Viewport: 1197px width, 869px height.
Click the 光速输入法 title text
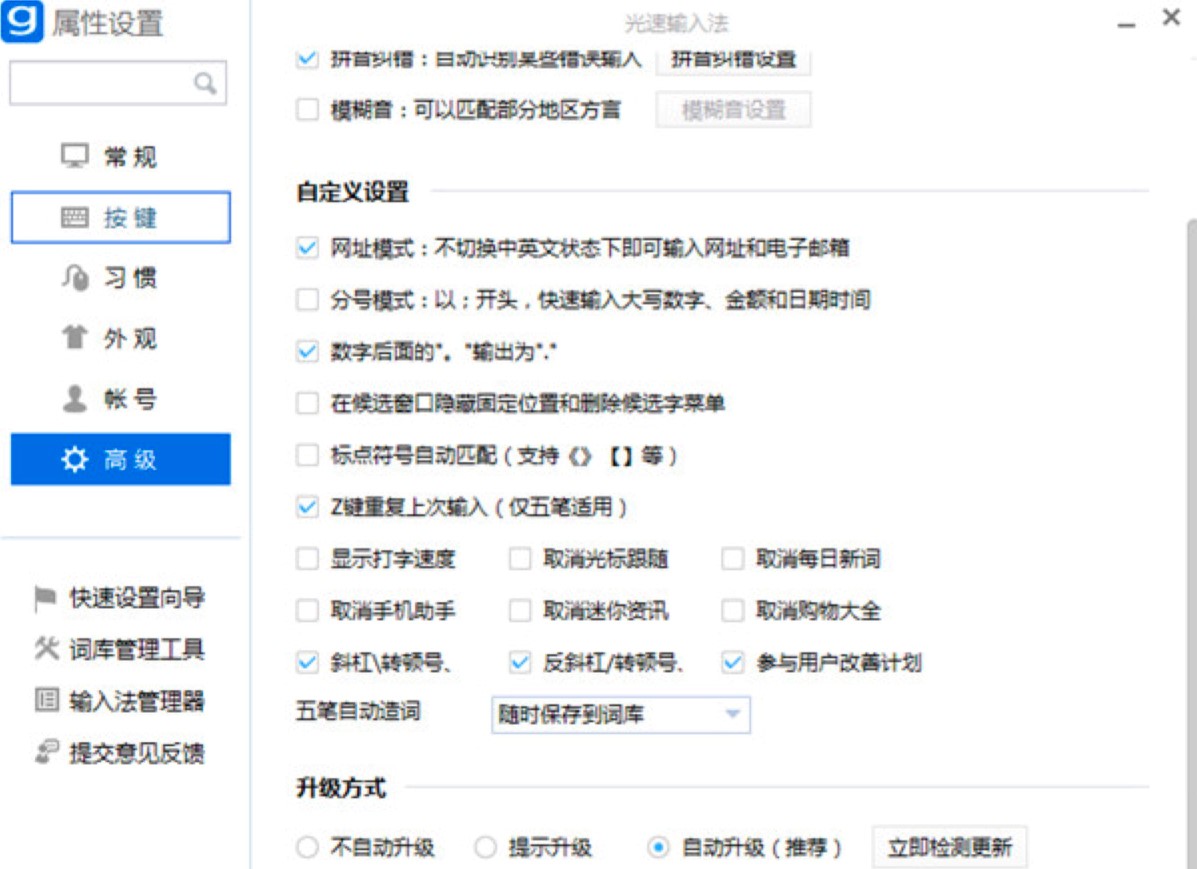[x=676, y=24]
